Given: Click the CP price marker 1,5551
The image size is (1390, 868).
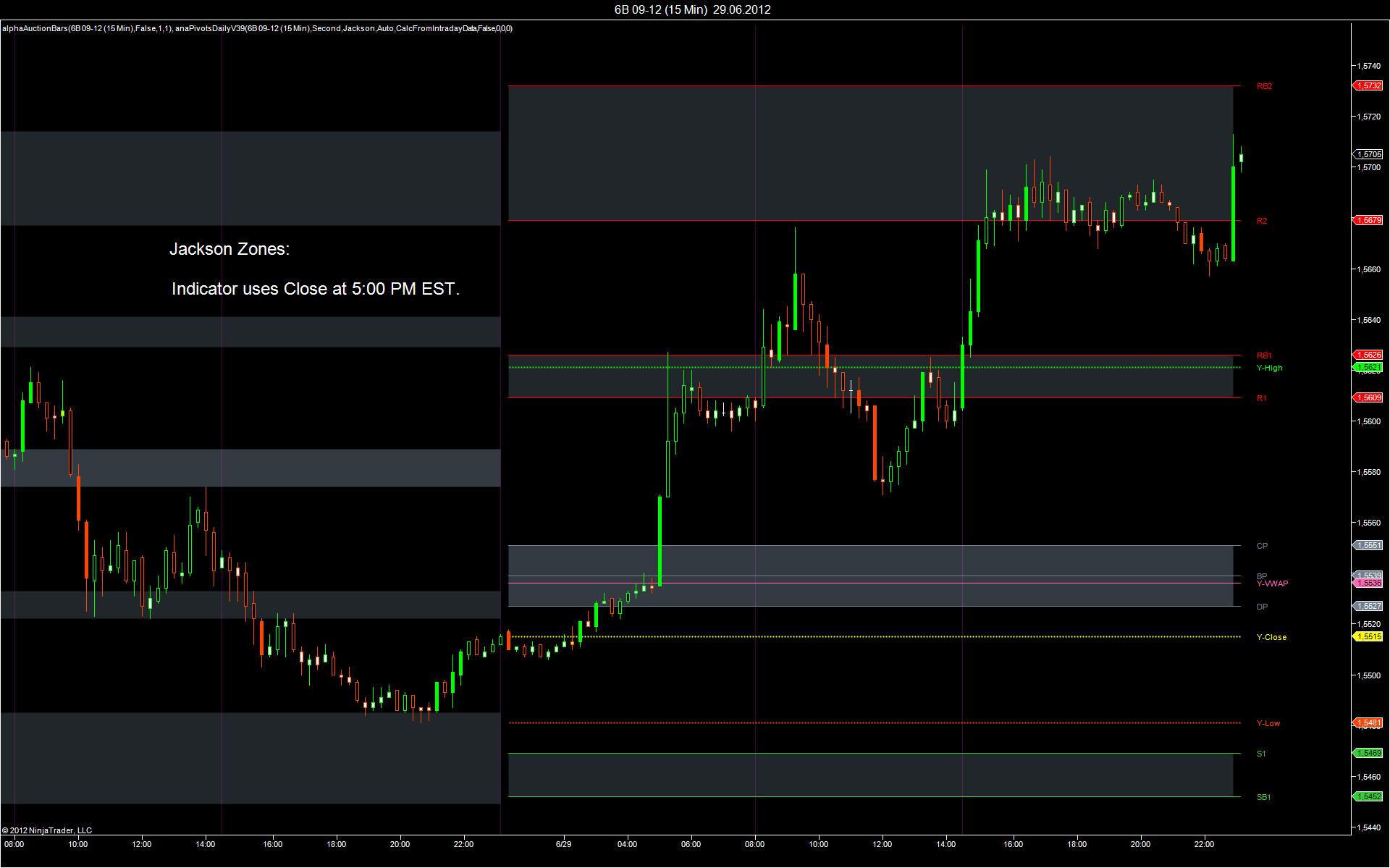Looking at the screenshot, I should tap(1368, 545).
